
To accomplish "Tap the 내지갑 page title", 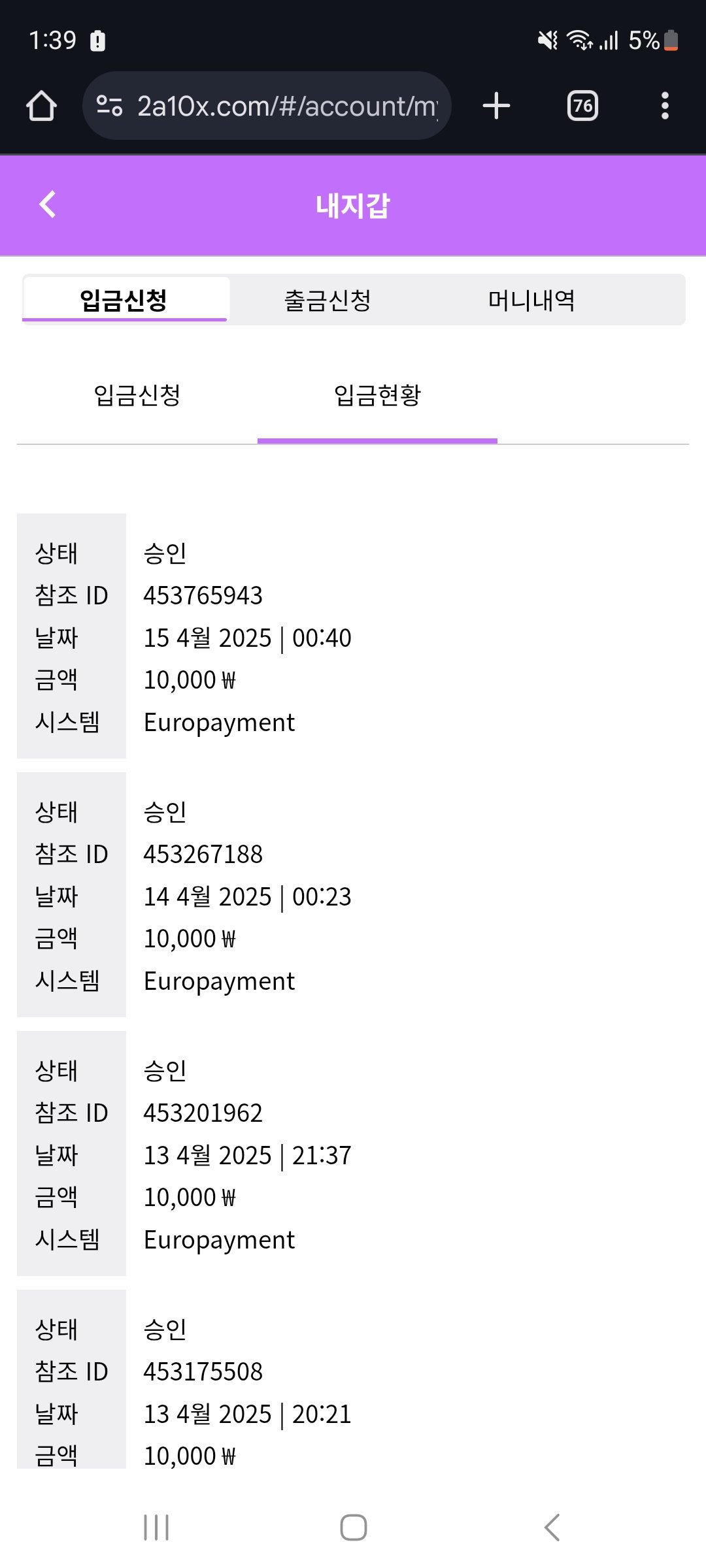I will 353,206.
